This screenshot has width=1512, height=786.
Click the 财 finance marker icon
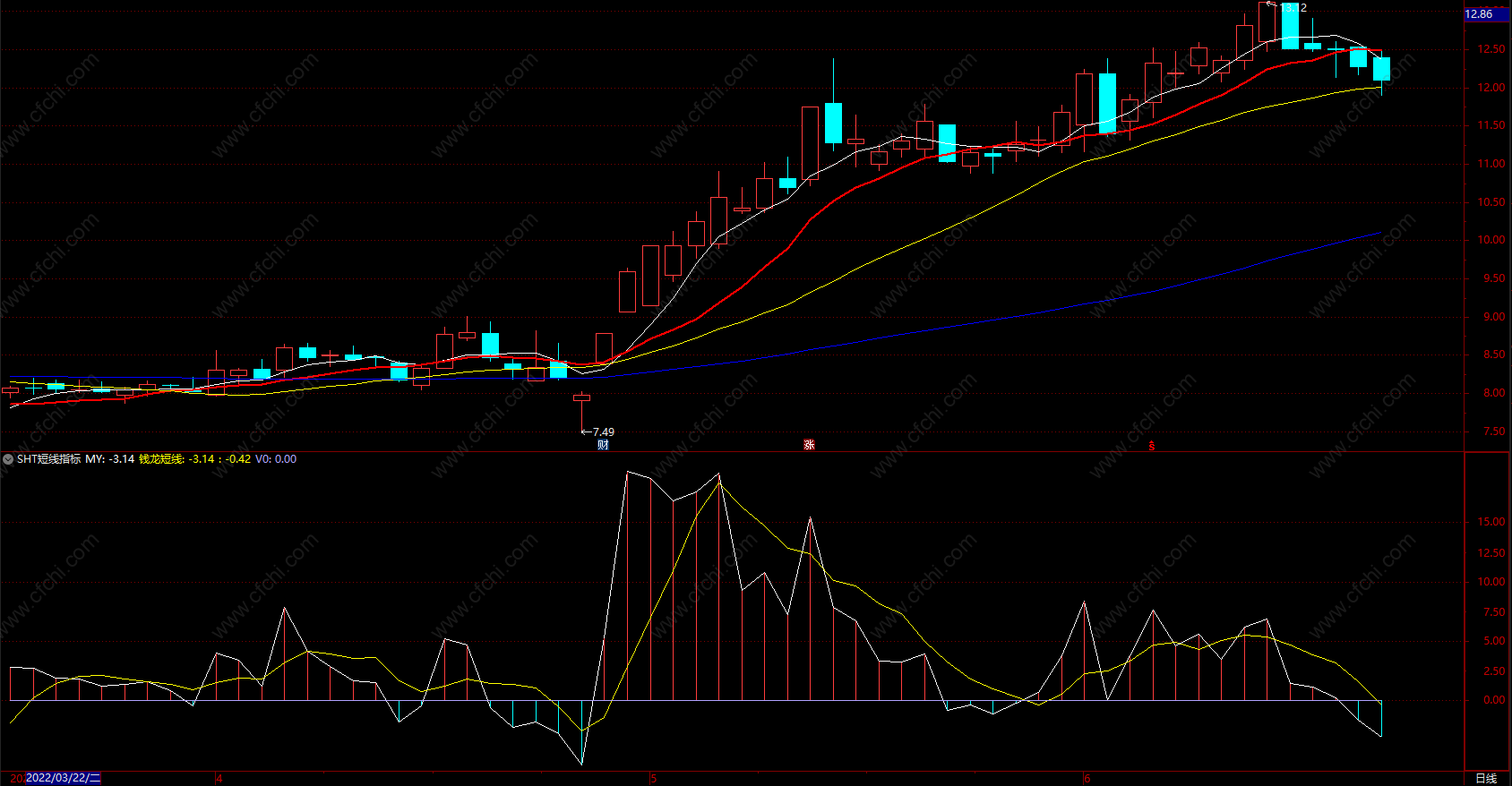coord(603,445)
